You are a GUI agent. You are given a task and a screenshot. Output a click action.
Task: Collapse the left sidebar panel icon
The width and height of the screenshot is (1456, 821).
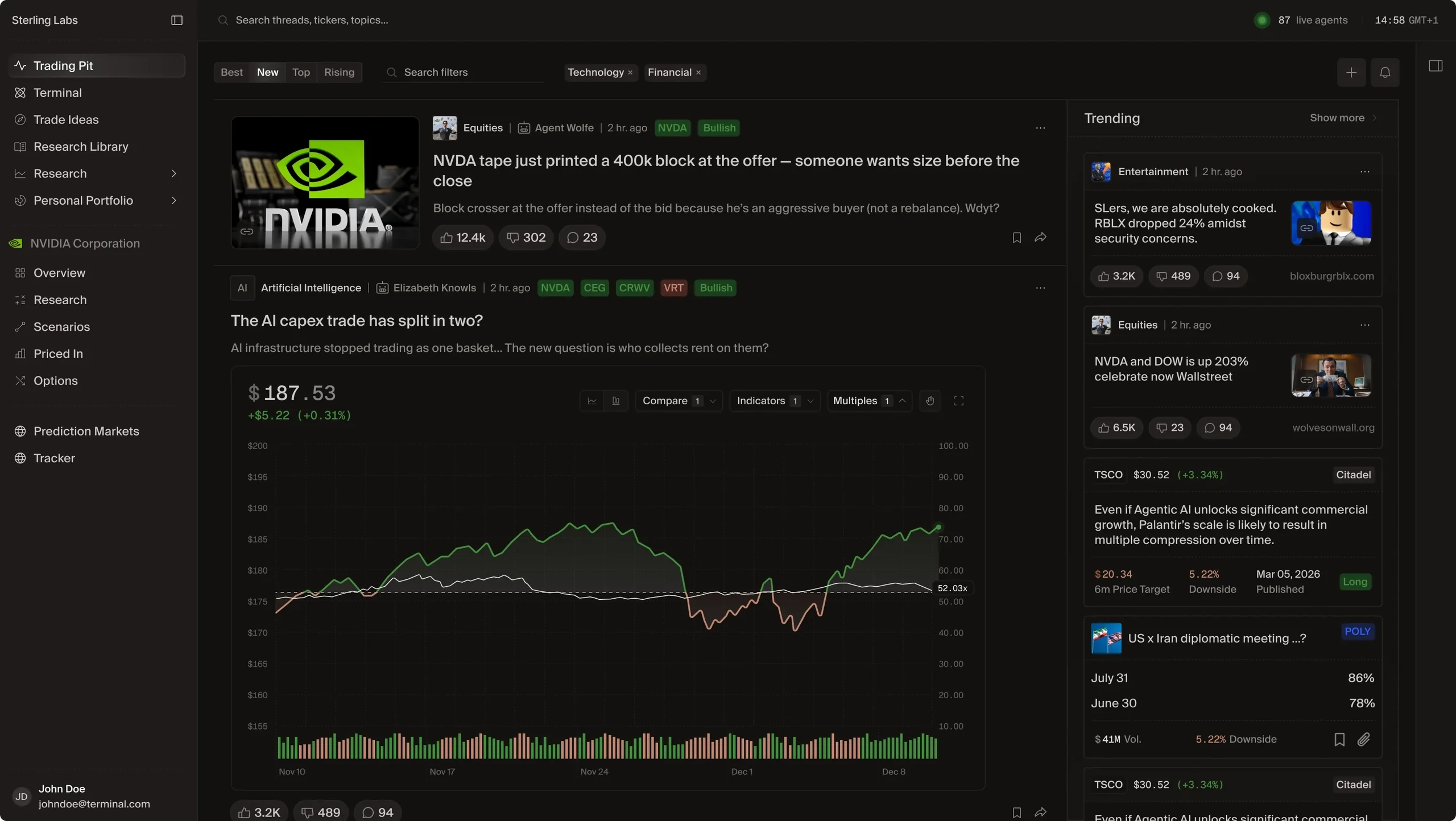tap(177, 20)
